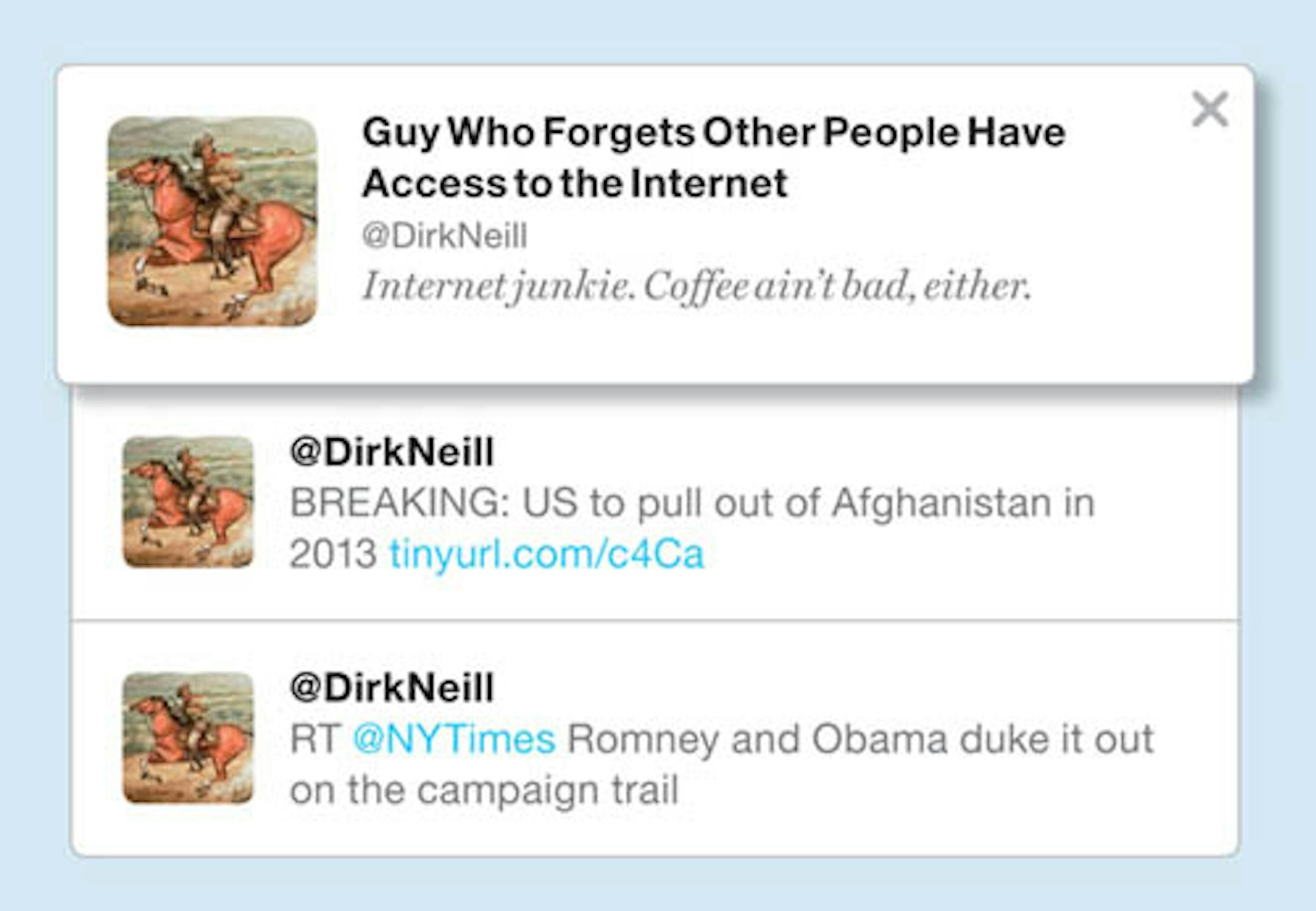
Task: Click 'Romney and Obama duke it out' text
Action: coord(860,739)
